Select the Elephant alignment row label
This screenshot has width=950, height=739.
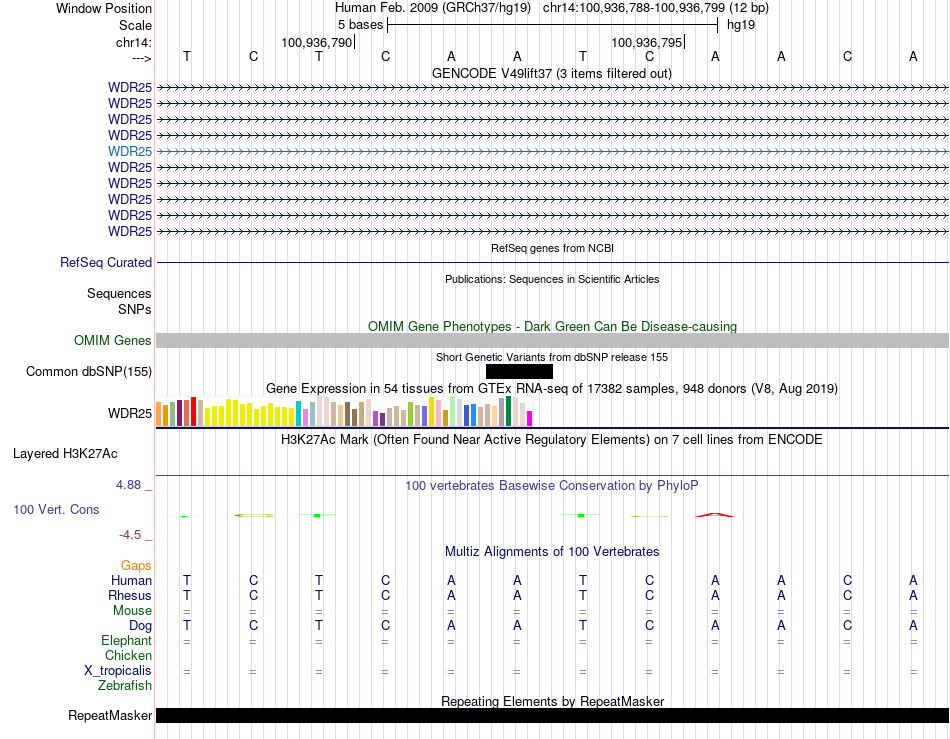click(x=126, y=640)
